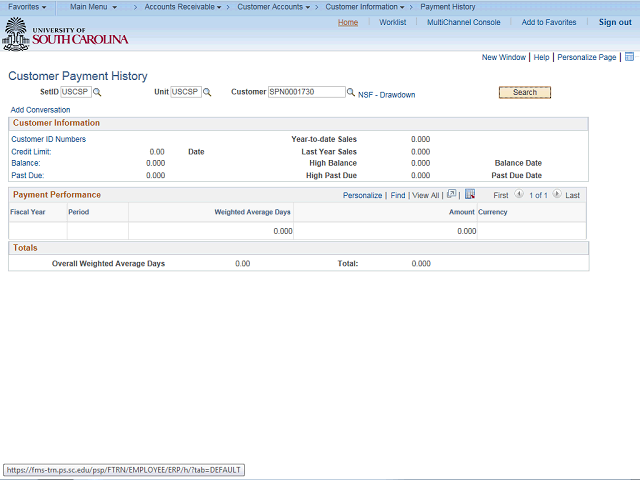Click the page layout icon beside Personalize Page
Screen dimensions: 640x480
click(629, 57)
